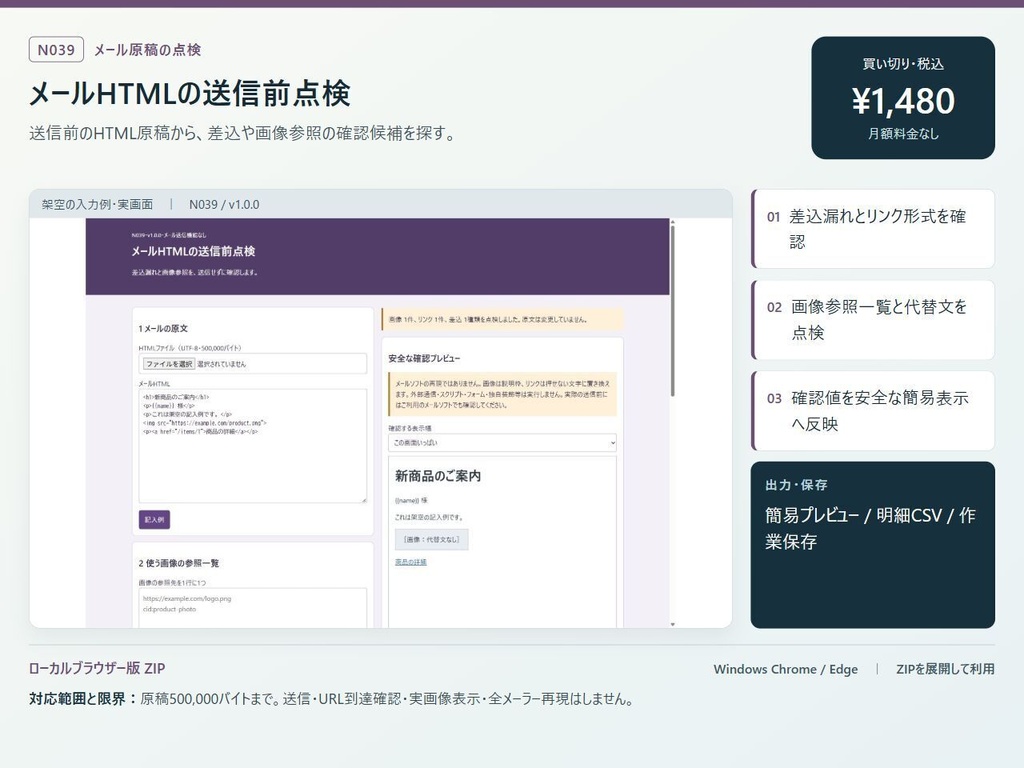Click the ¥1,480 price
The image size is (1024, 768).
point(903,101)
